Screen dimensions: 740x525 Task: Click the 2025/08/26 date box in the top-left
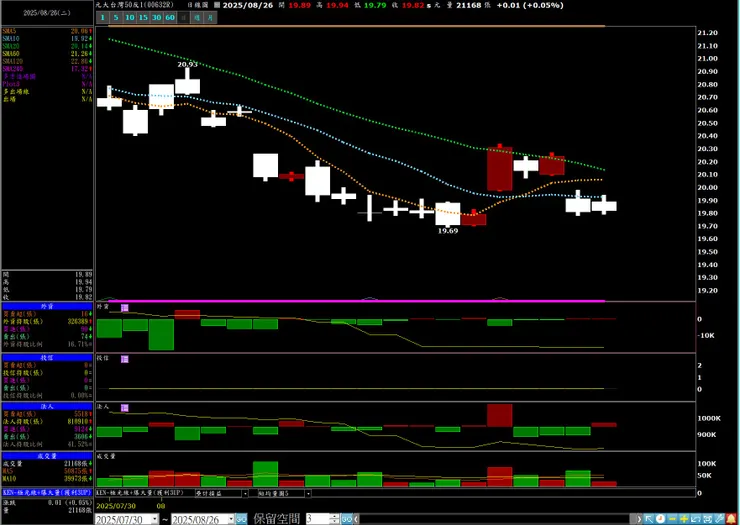coord(47,13)
